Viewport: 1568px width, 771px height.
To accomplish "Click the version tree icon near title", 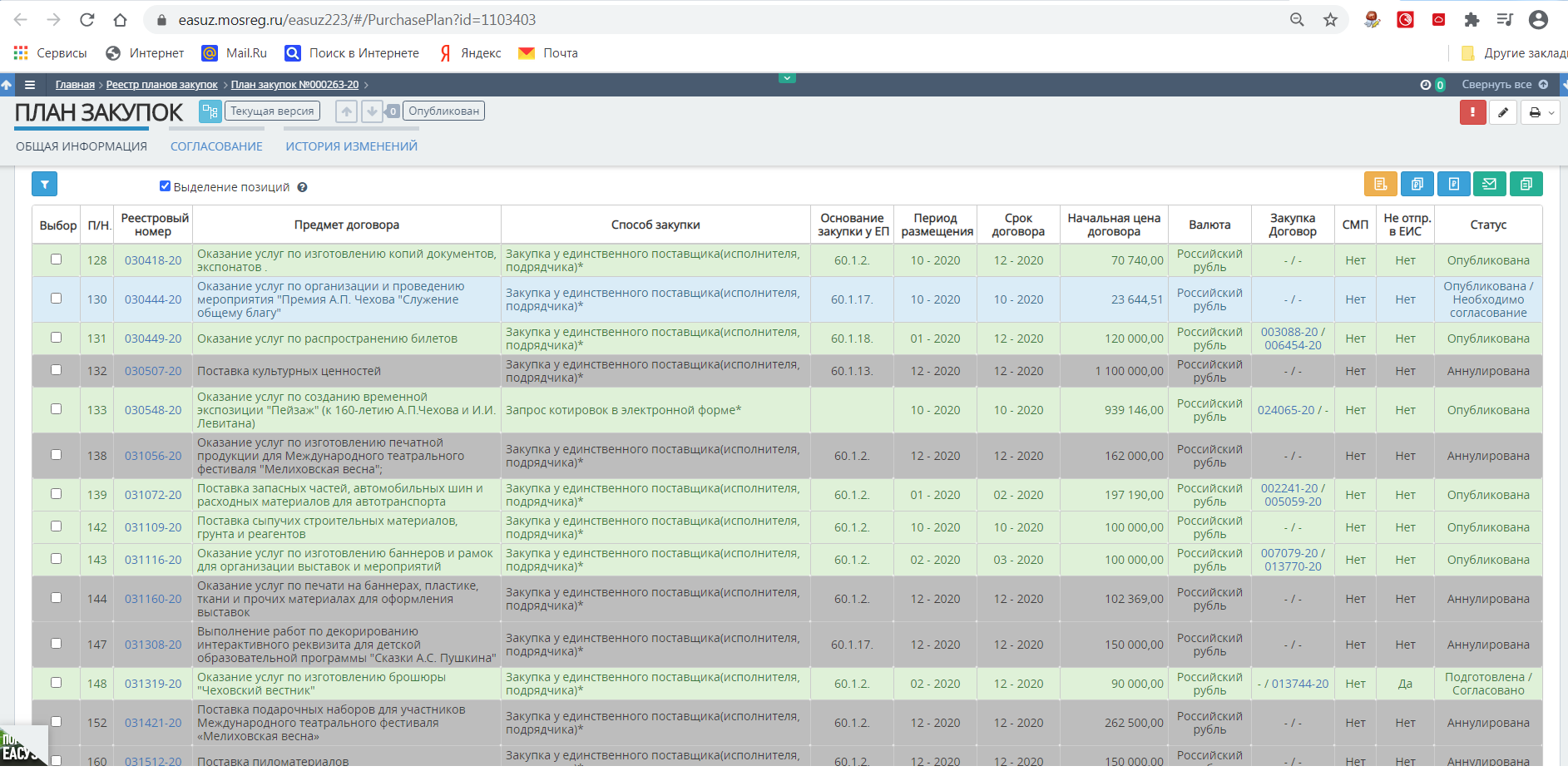I will tap(210, 111).
